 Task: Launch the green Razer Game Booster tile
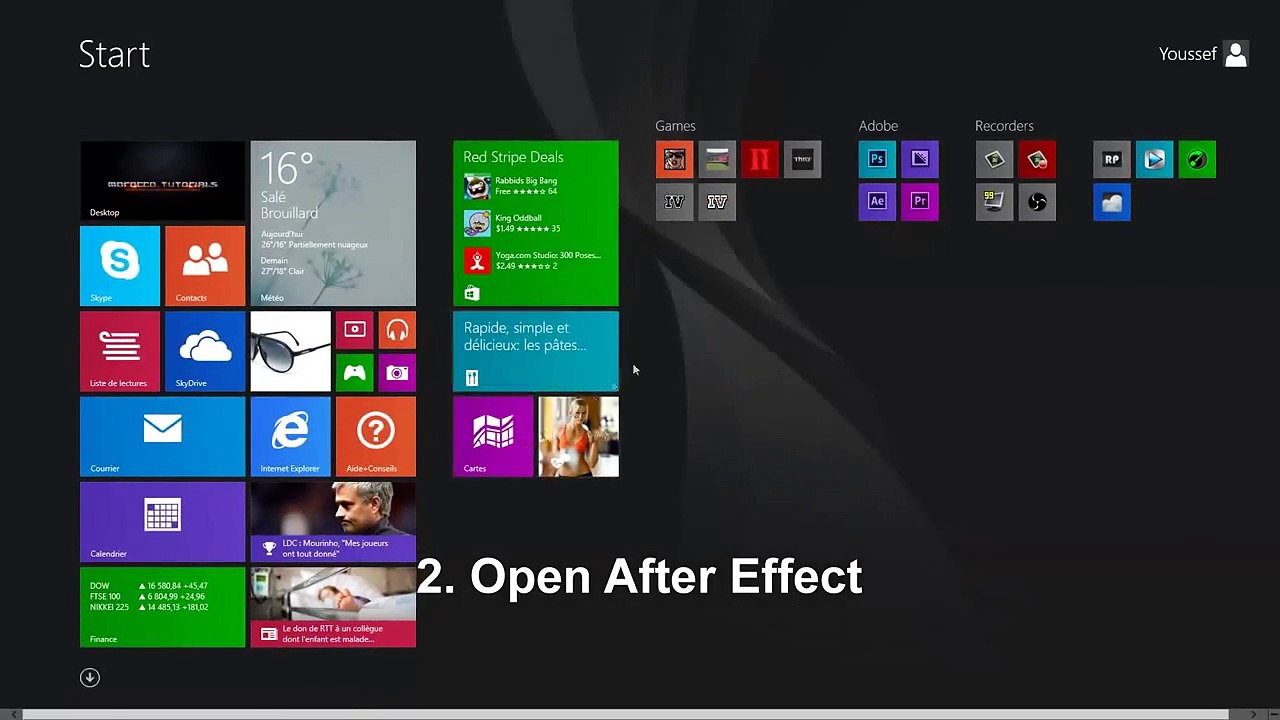tap(1197, 159)
